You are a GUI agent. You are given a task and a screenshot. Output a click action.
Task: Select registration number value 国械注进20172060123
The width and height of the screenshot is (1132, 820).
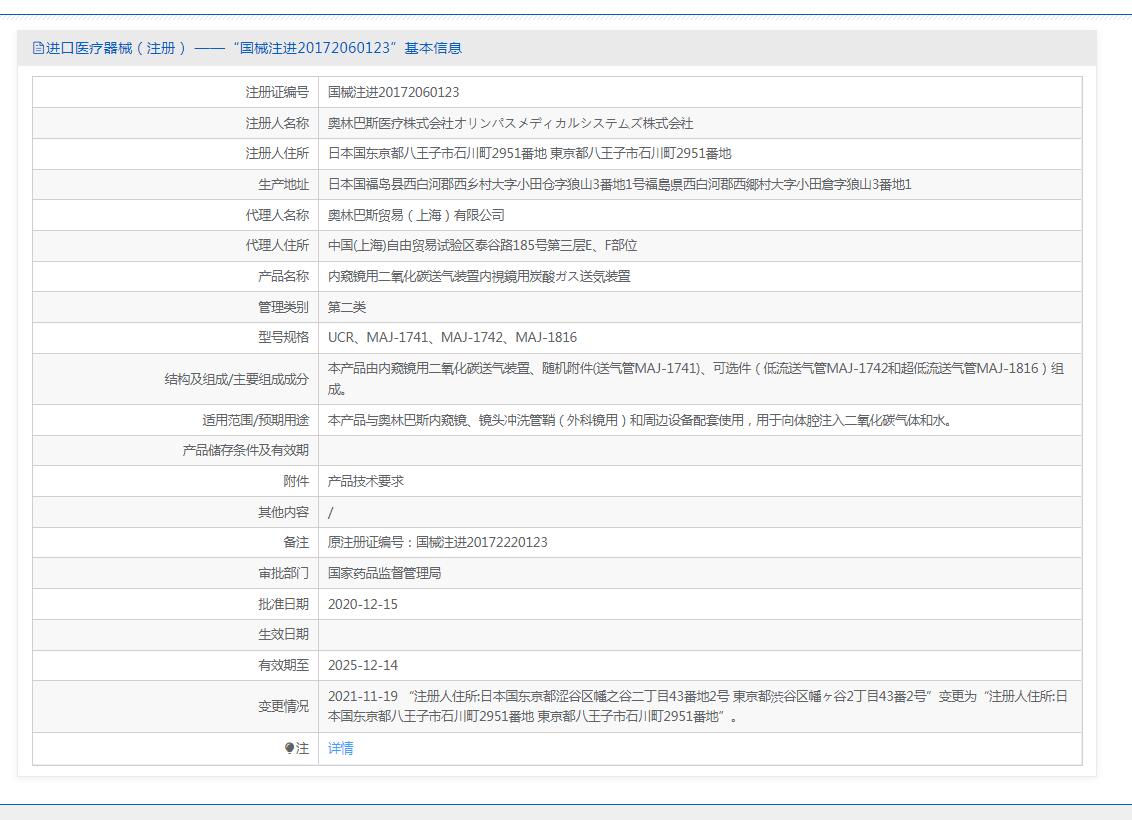click(x=393, y=92)
